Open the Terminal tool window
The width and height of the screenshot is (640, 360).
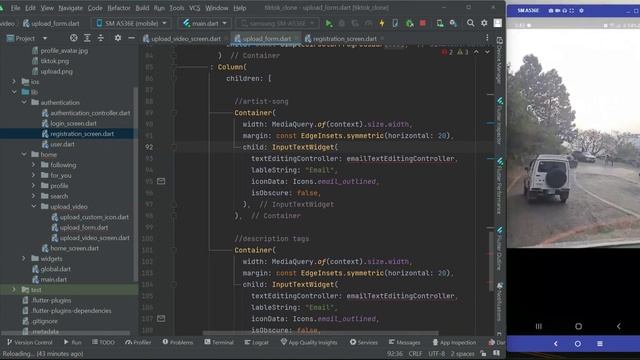coord(219,342)
